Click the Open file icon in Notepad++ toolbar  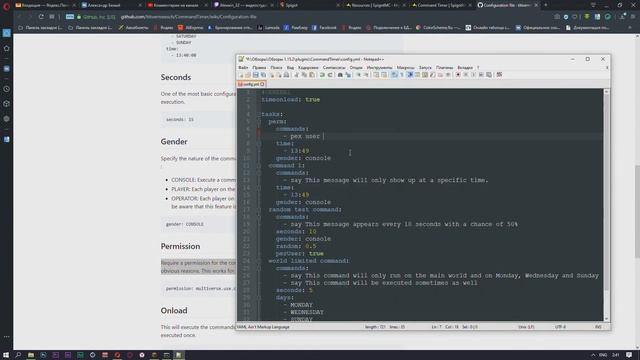[248, 75]
